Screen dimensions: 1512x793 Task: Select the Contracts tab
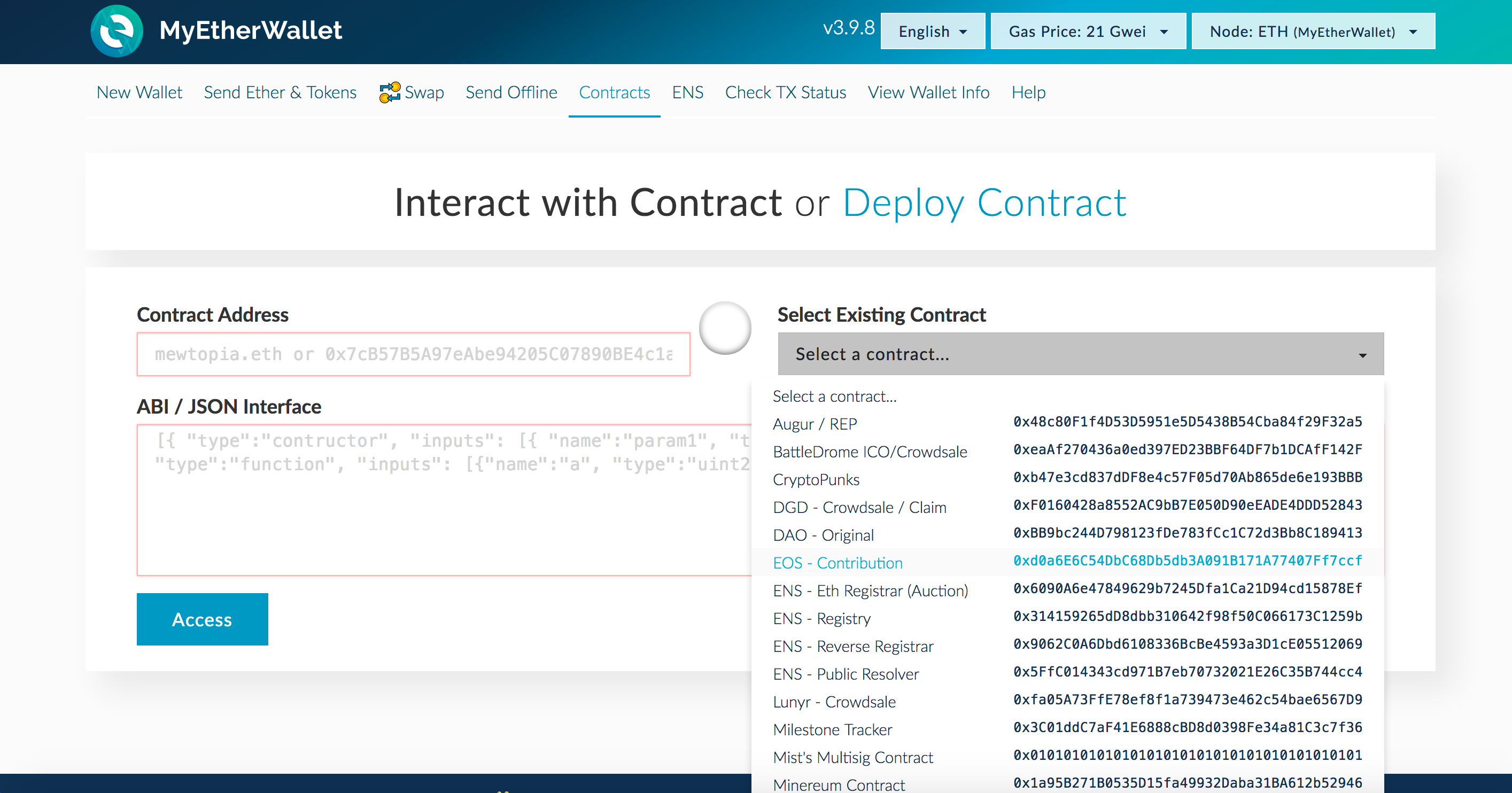[x=614, y=92]
